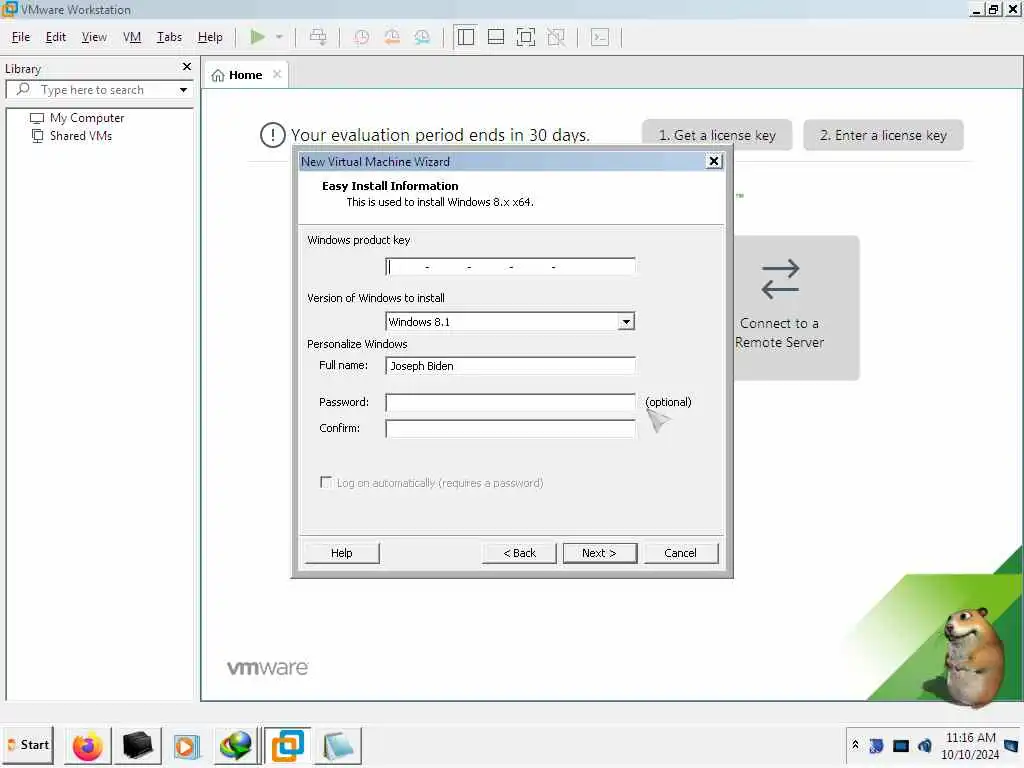Click the Connect to a Remote Server tile
The width and height of the screenshot is (1024, 768).
tap(796, 308)
